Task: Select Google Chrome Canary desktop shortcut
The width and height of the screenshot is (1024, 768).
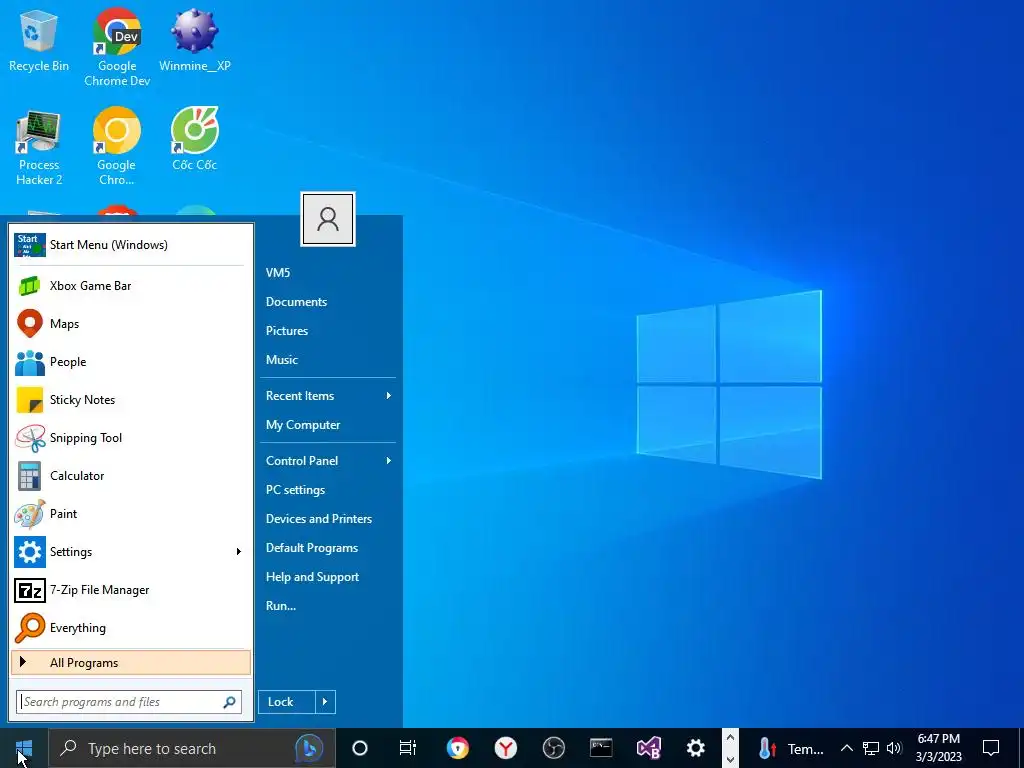Action: point(117,148)
